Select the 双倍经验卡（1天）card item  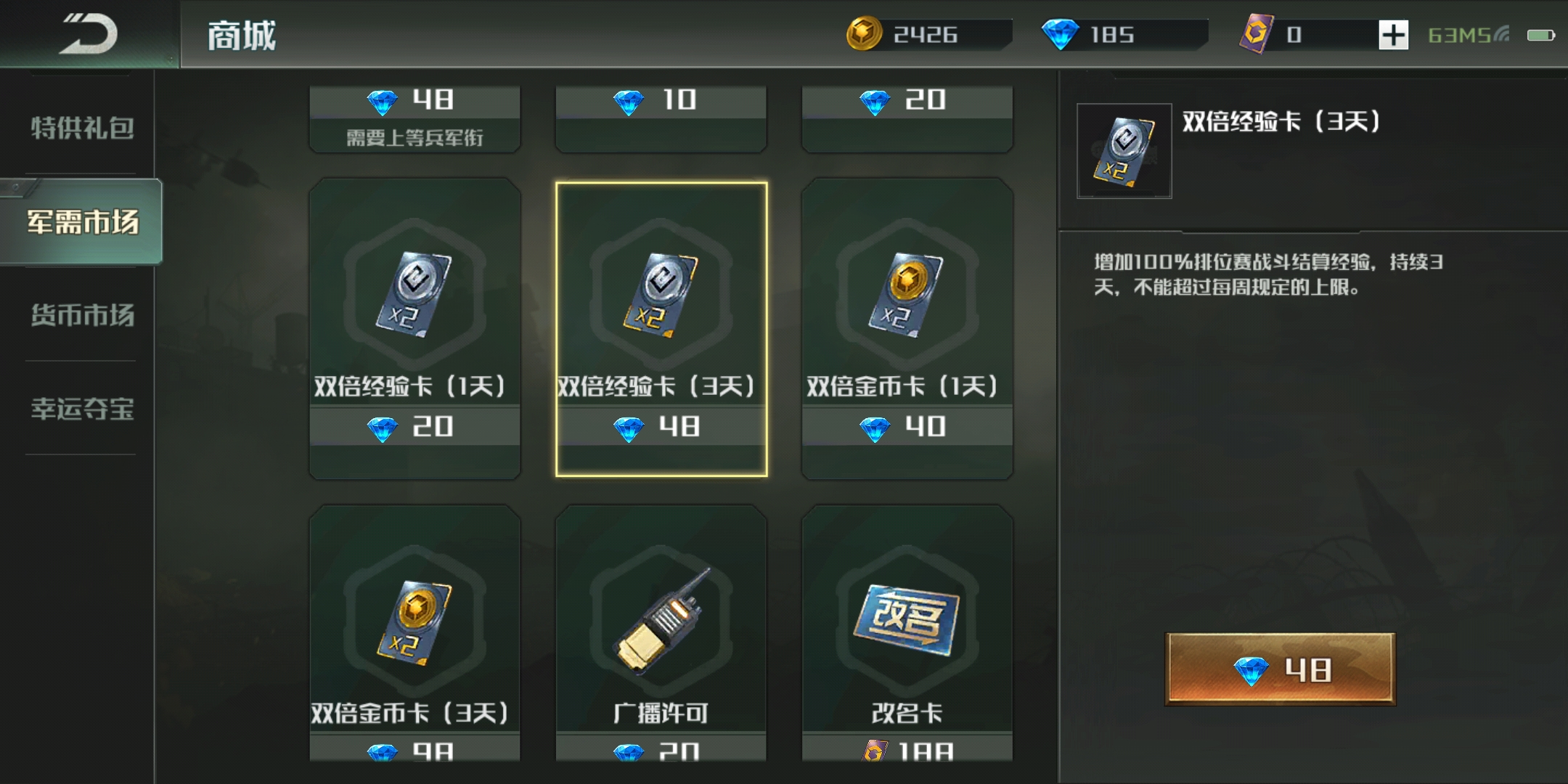(415, 329)
